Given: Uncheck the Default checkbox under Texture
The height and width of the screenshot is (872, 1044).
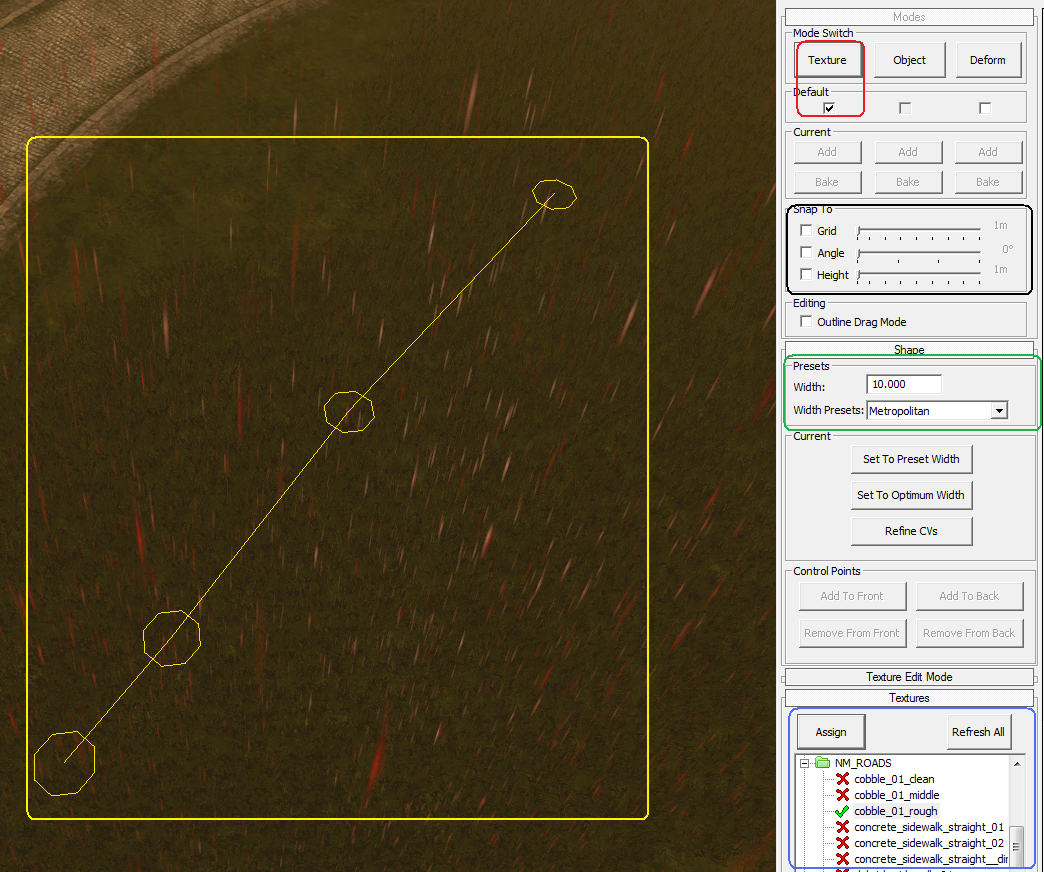Looking at the screenshot, I should (828, 107).
